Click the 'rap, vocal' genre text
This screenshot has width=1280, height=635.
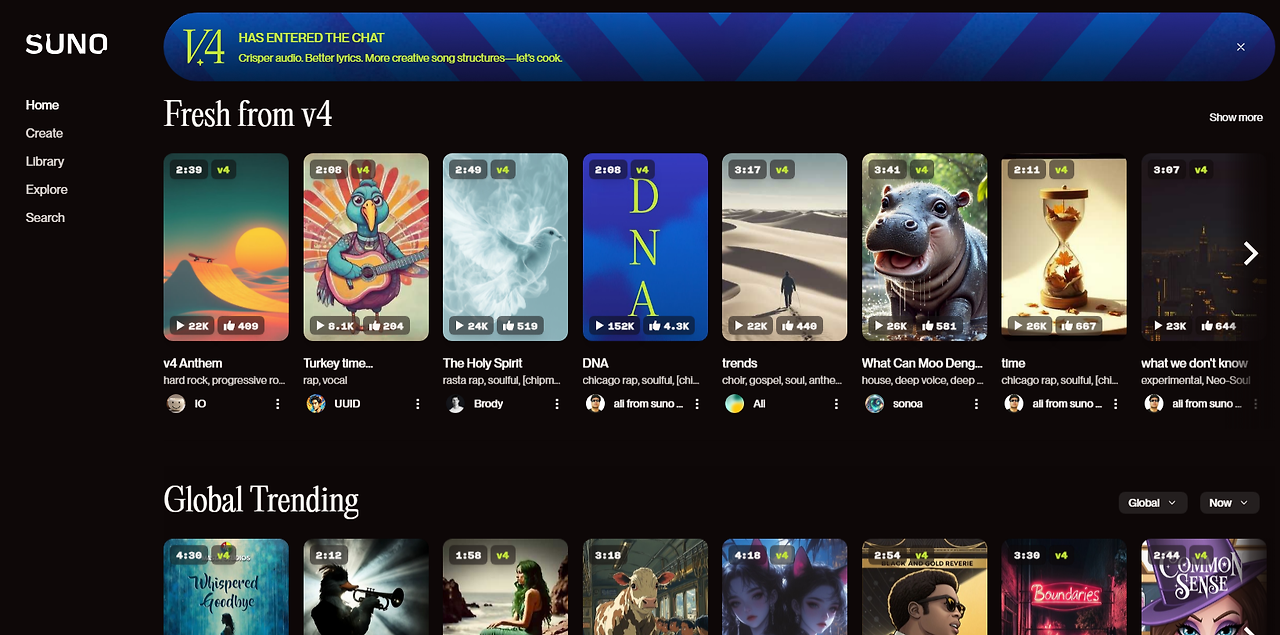(326, 381)
